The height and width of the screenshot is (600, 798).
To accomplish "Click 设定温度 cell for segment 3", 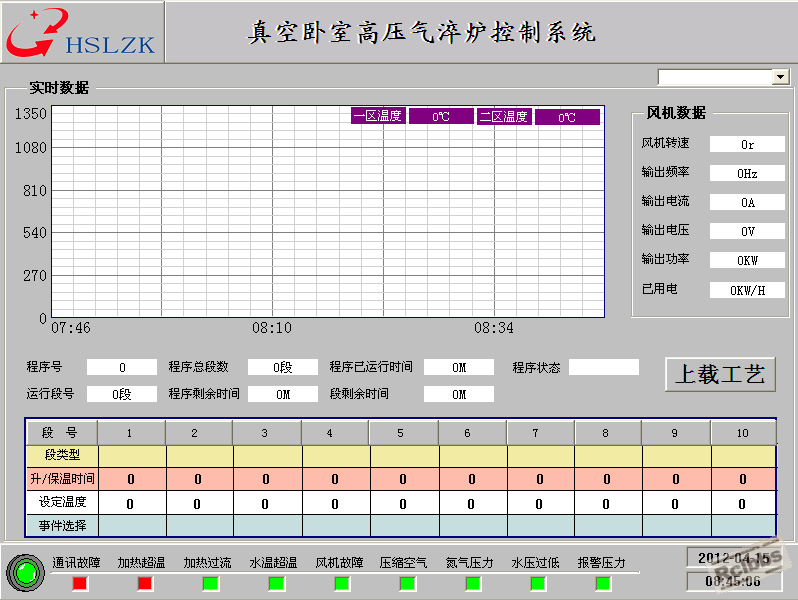I will [268, 503].
